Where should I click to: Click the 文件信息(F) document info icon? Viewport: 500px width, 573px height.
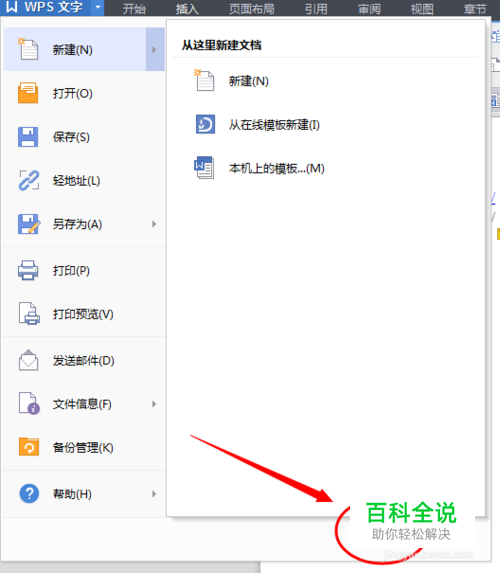pos(29,403)
